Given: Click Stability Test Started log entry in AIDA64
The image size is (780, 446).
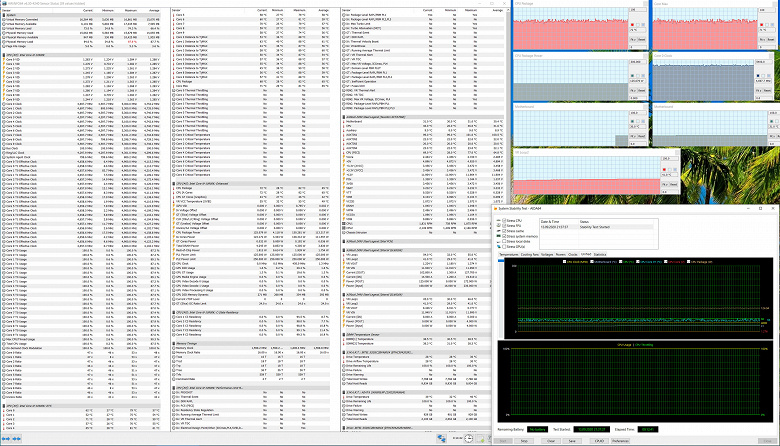Looking at the screenshot, I should (x=595, y=227).
